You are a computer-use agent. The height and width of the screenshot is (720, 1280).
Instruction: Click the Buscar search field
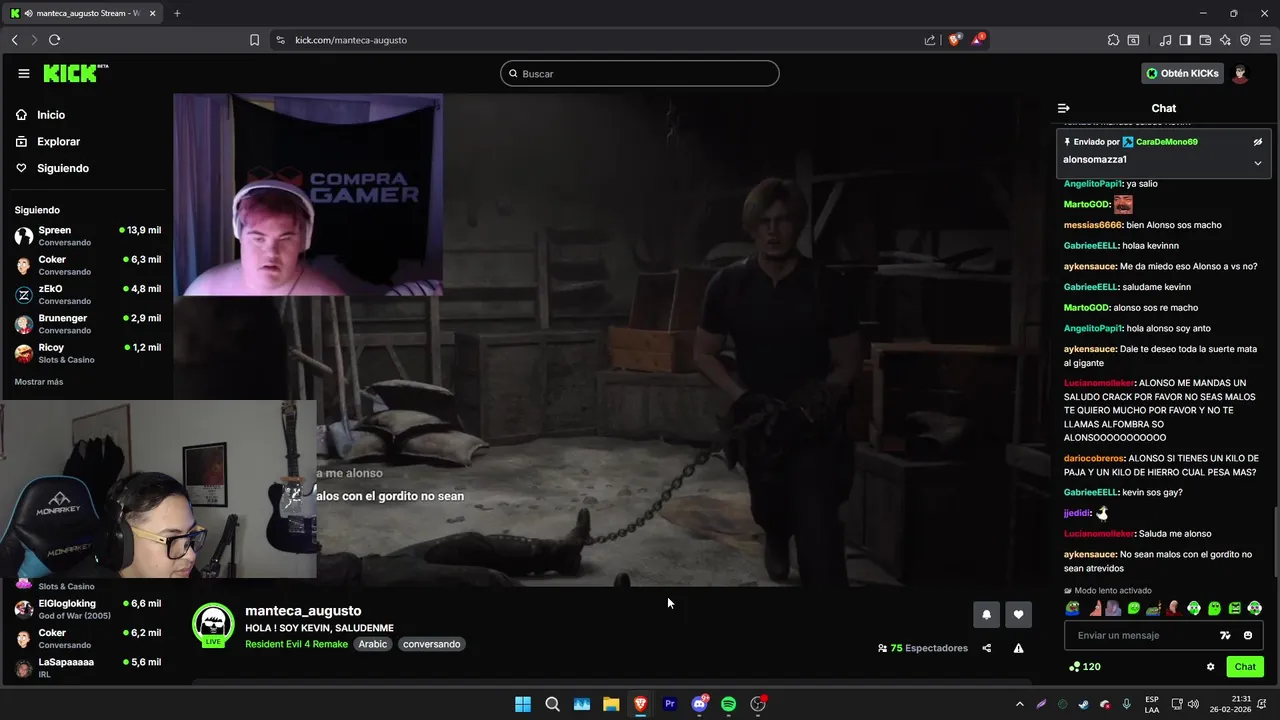pos(640,73)
